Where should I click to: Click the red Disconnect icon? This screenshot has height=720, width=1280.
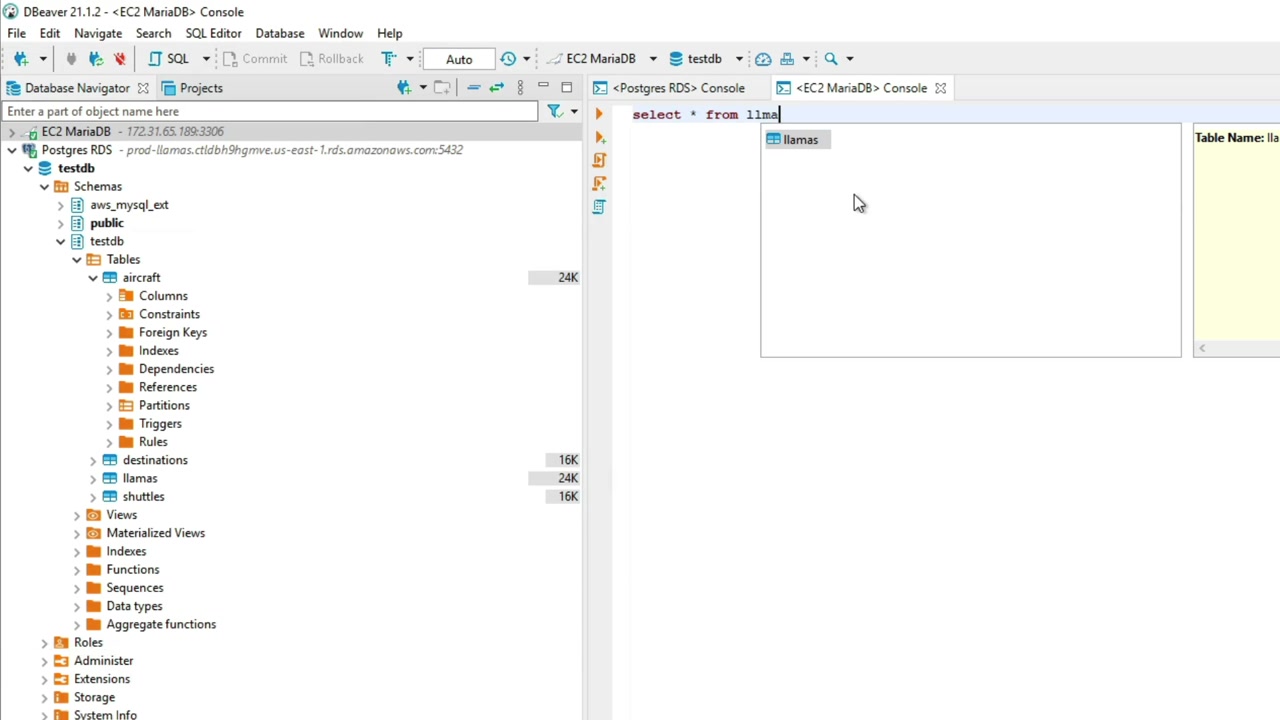click(x=120, y=59)
